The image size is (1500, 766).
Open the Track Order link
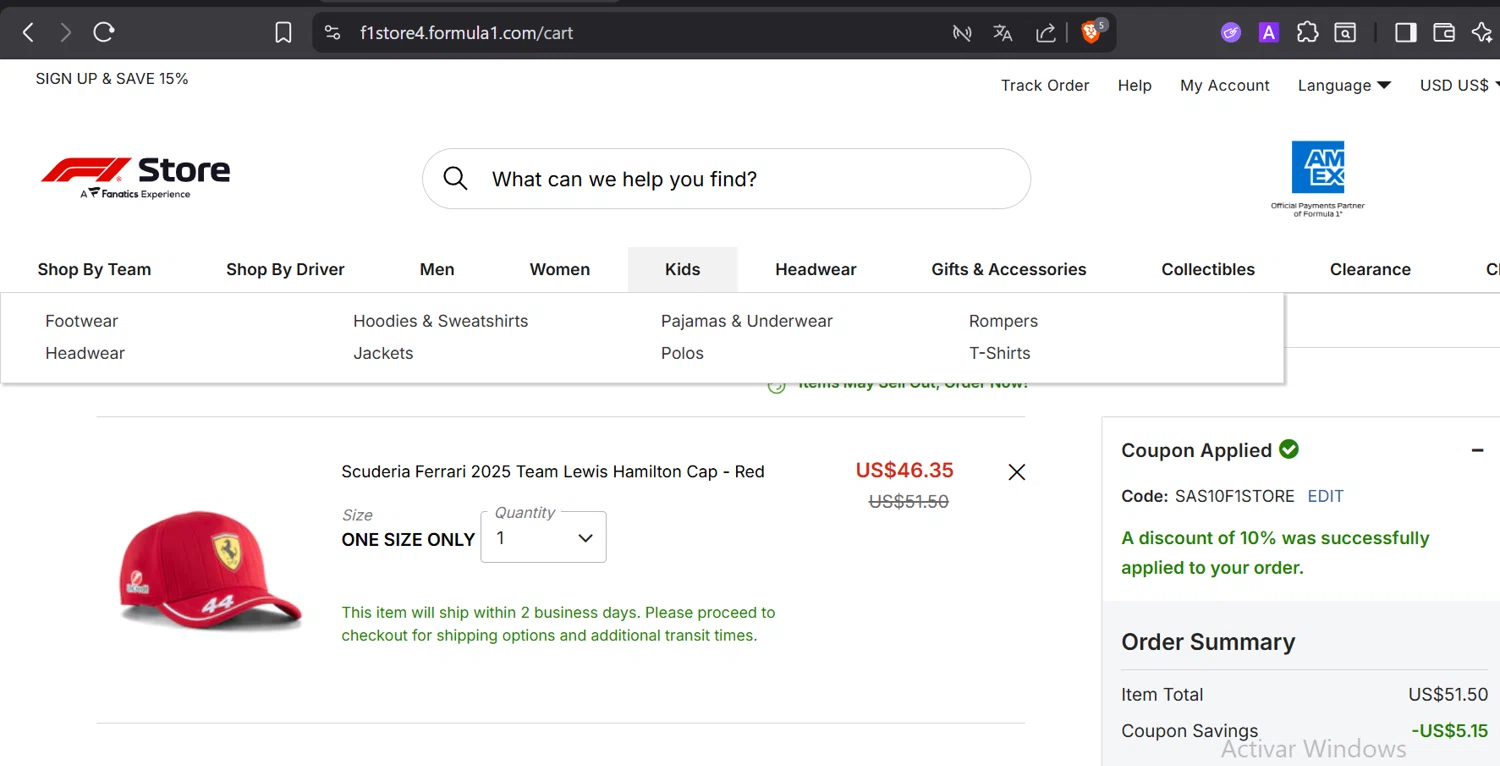pos(1045,86)
